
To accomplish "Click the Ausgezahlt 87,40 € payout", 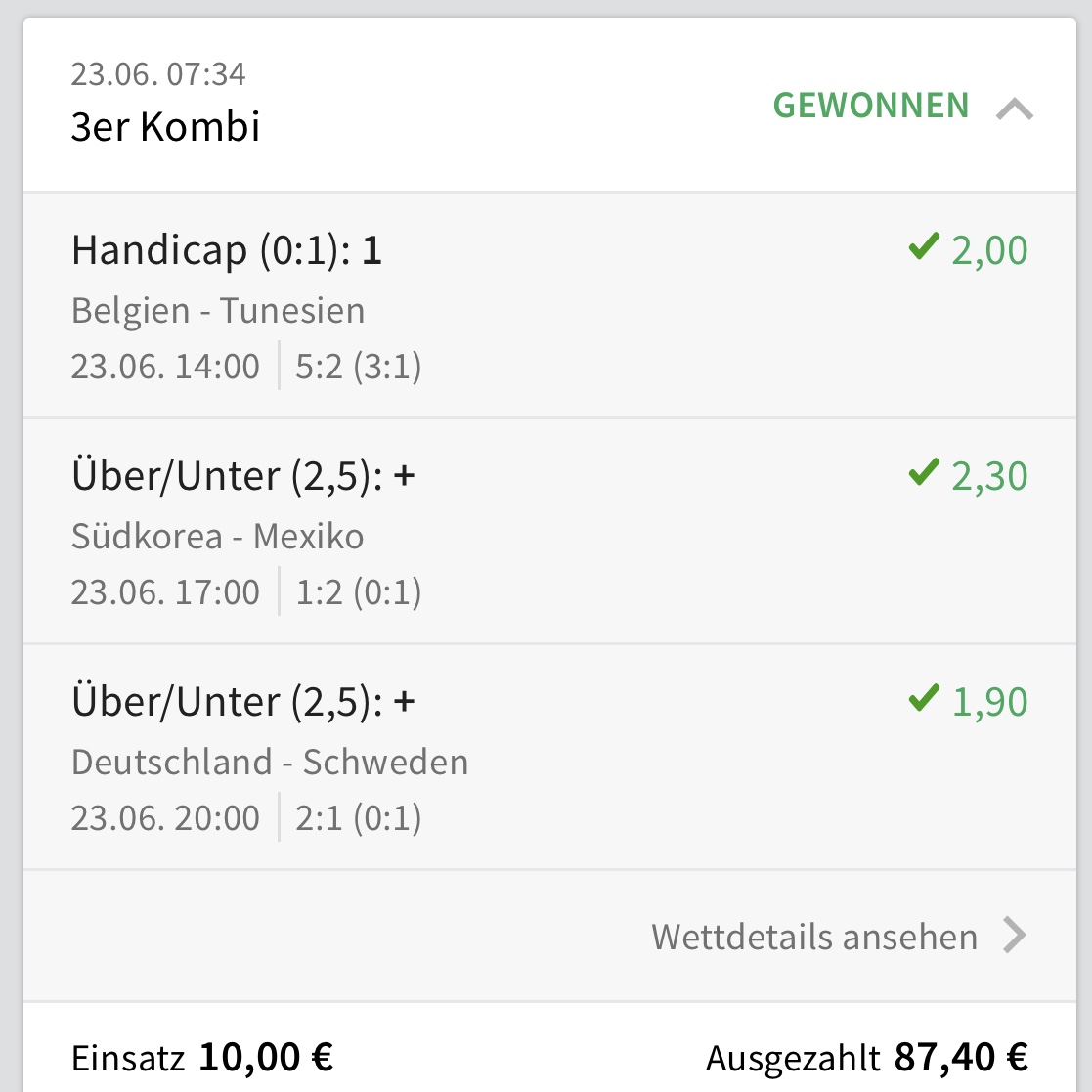I will tap(960, 1057).
